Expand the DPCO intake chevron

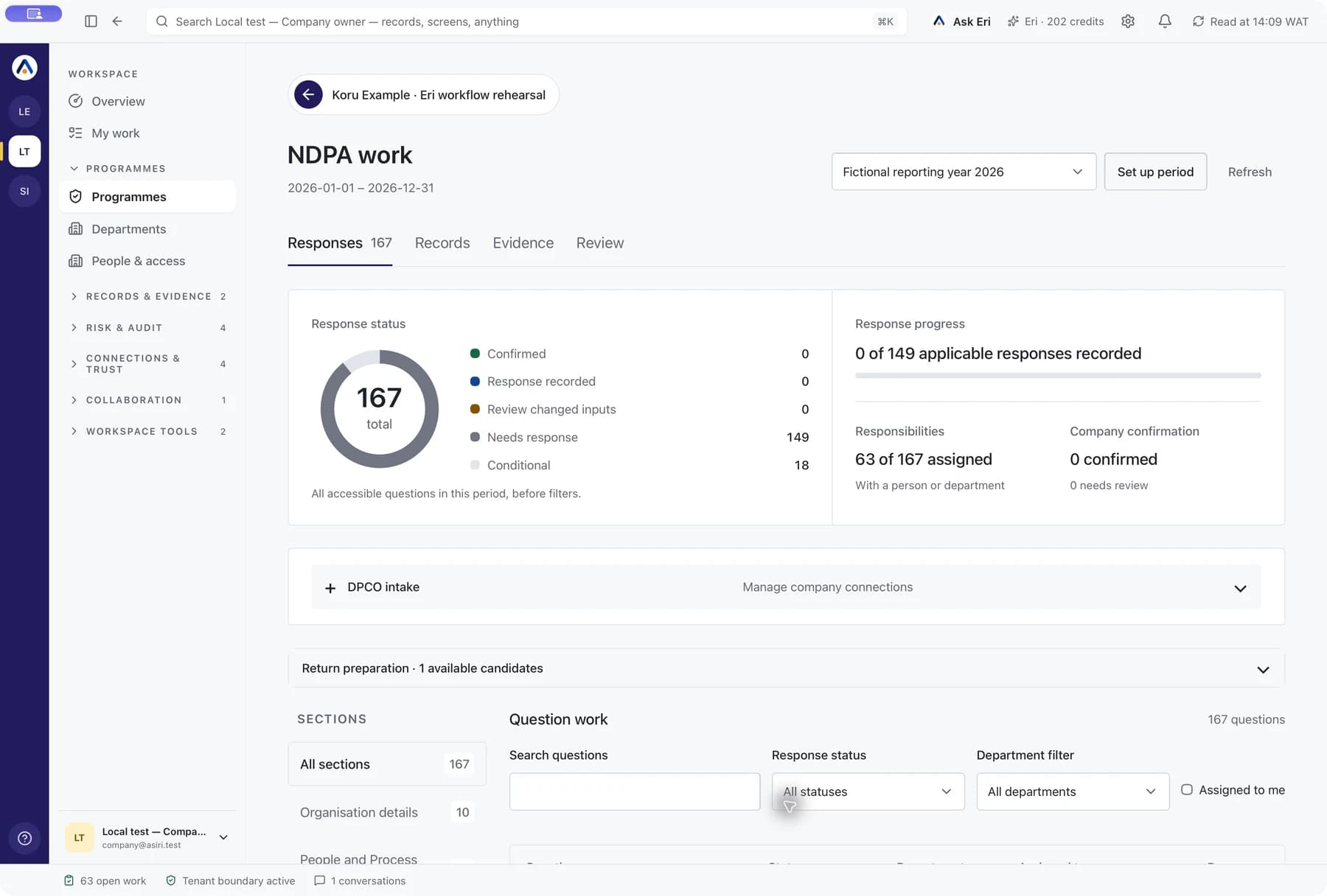coord(1240,588)
